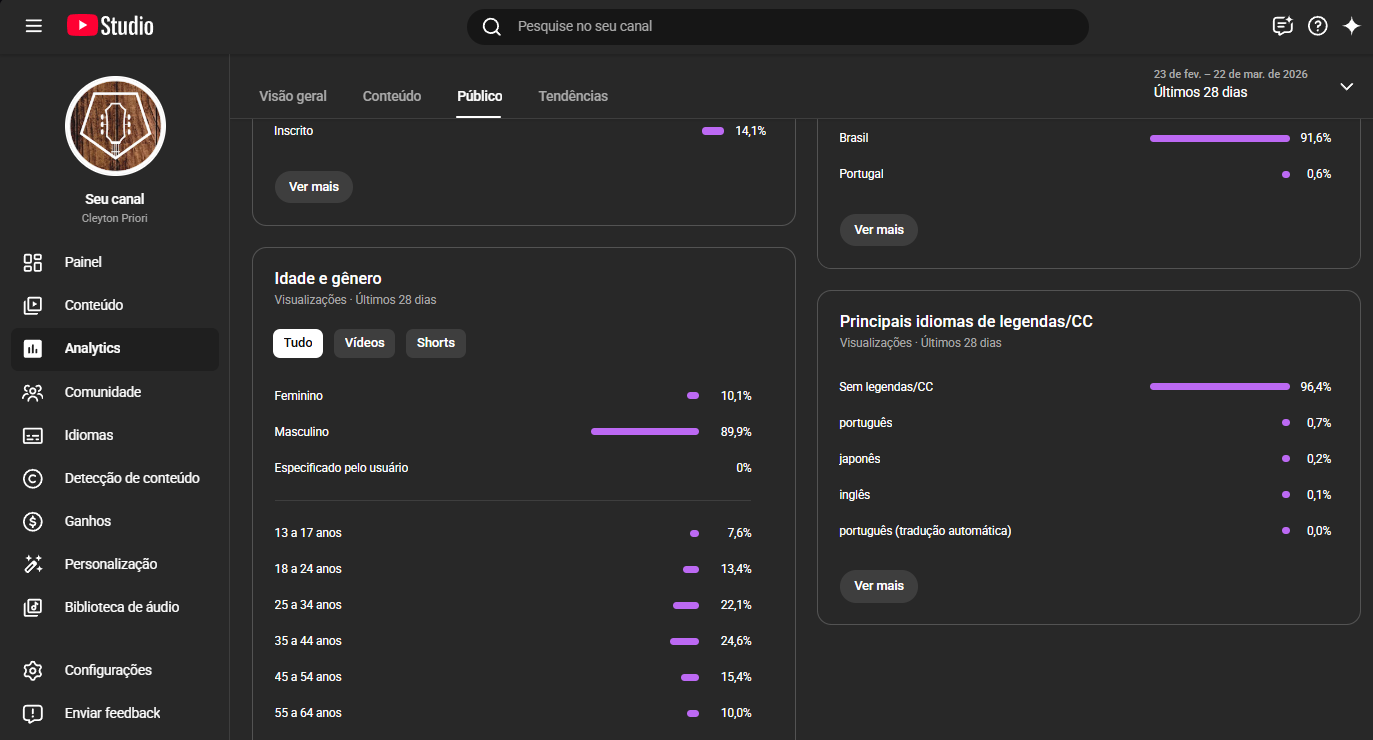This screenshot has height=740, width=1373.
Task: Open the hamburger navigation menu
Action: coord(34,26)
